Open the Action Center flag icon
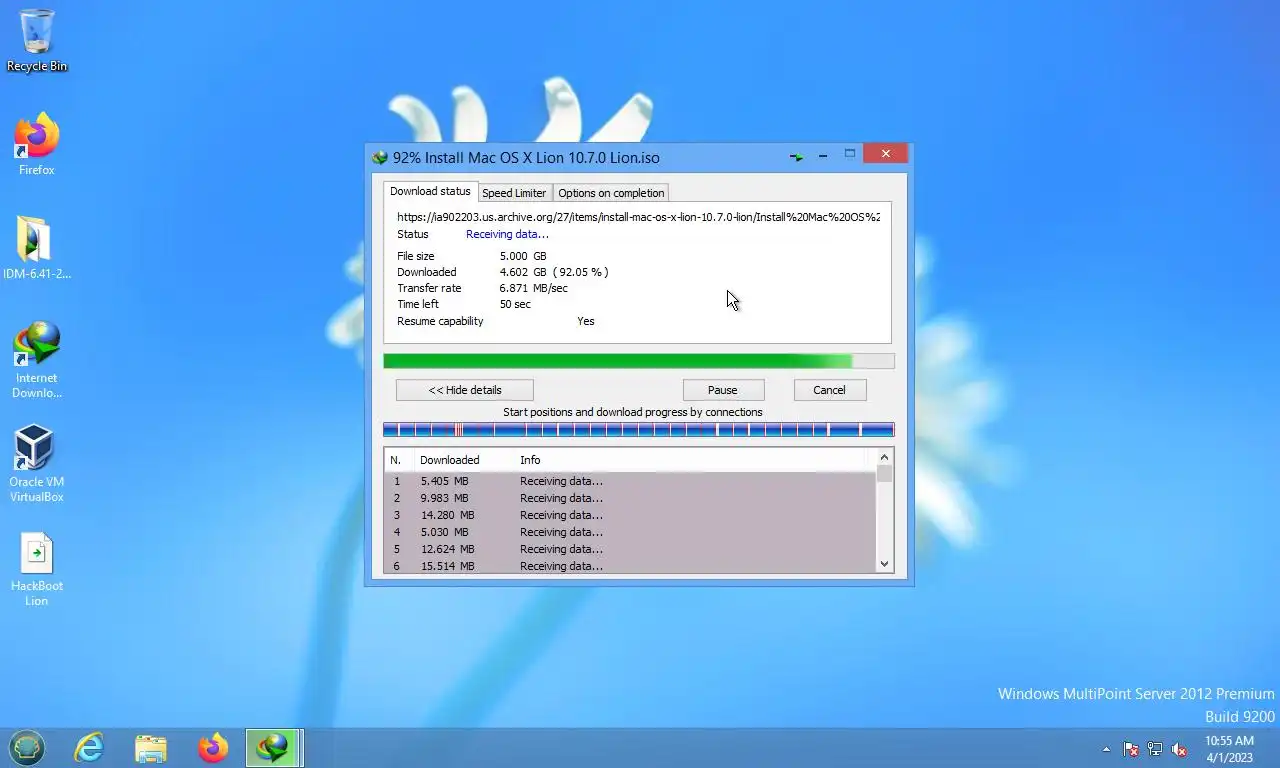 (1131, 749)
